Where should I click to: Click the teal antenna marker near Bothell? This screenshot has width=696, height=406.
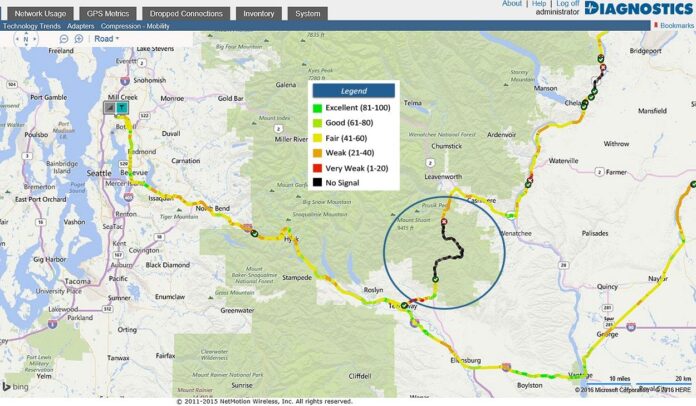(121, 106)
